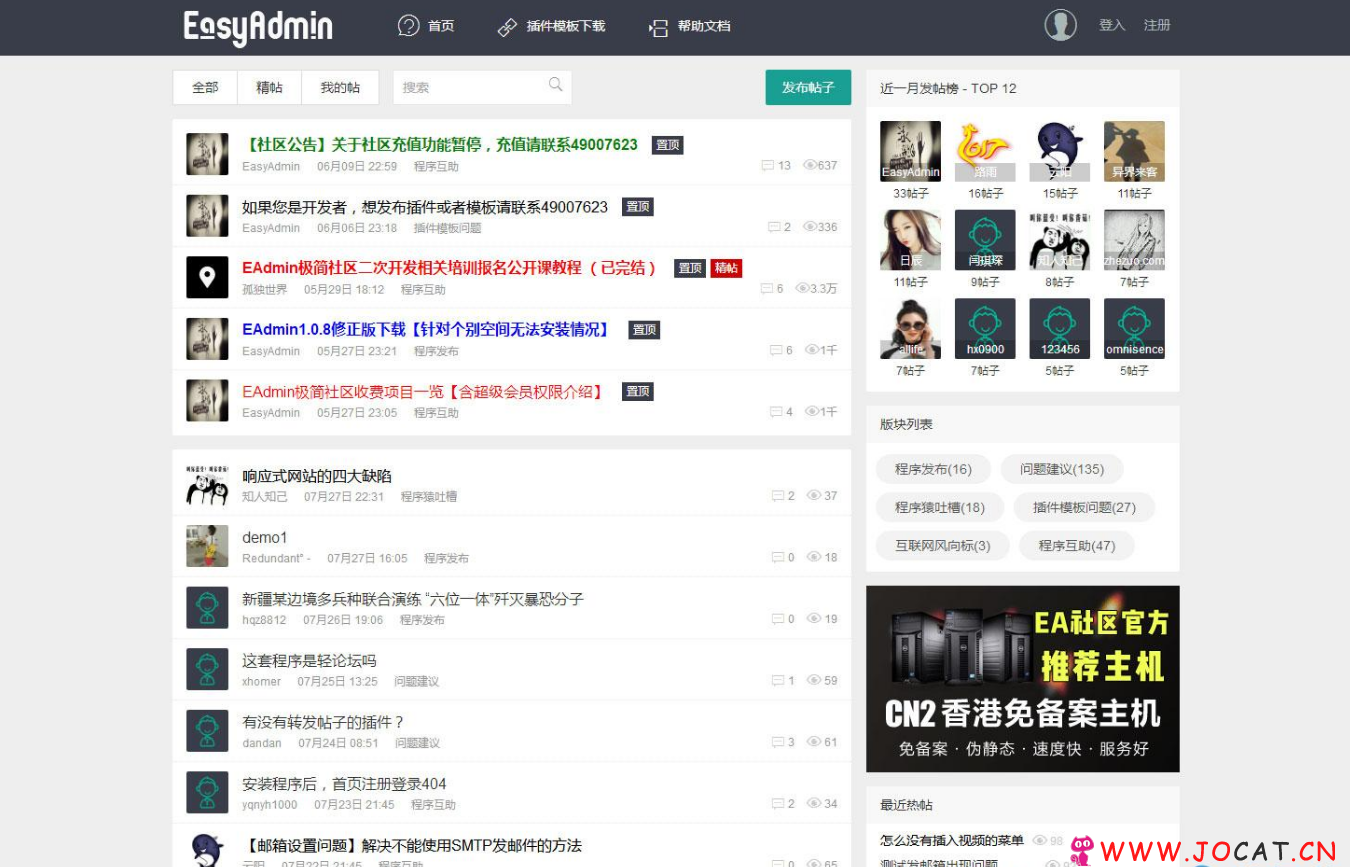Screen dimensions: 1350x867
Task: Open 123456 user avatar icon
Action: coord(1060,328)
